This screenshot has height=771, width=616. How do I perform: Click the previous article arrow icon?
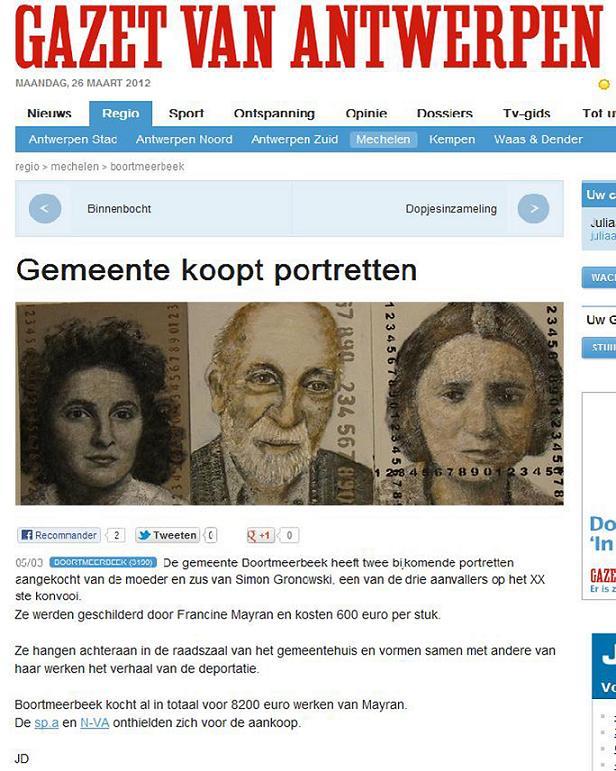[x=45, y=208]
